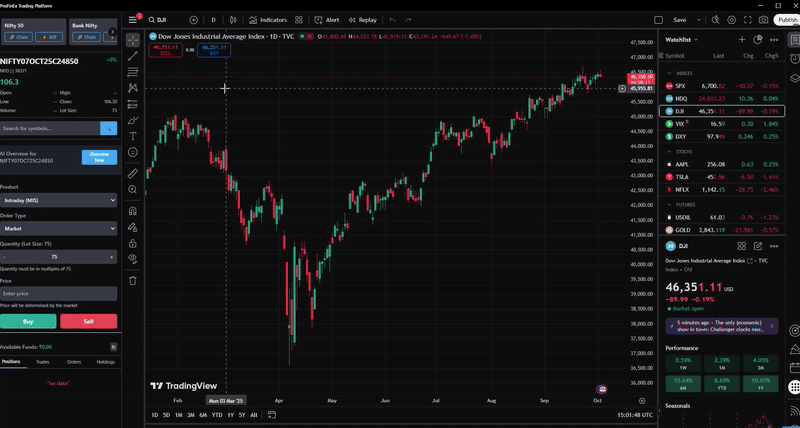800x428 pixels.
Task: Activate the zoom in tool
Action: click(x=133, y=189)
